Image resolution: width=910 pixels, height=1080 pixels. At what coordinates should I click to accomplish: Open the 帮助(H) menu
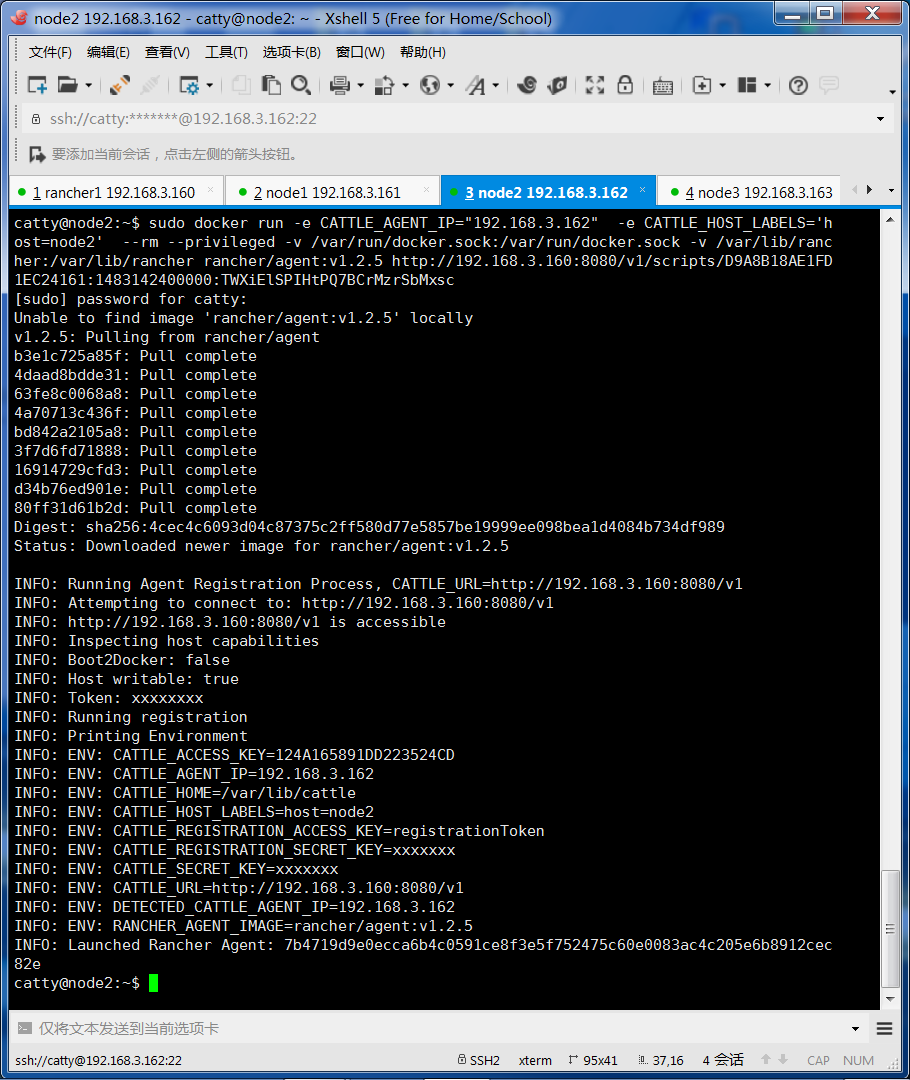tap(422, 52)
